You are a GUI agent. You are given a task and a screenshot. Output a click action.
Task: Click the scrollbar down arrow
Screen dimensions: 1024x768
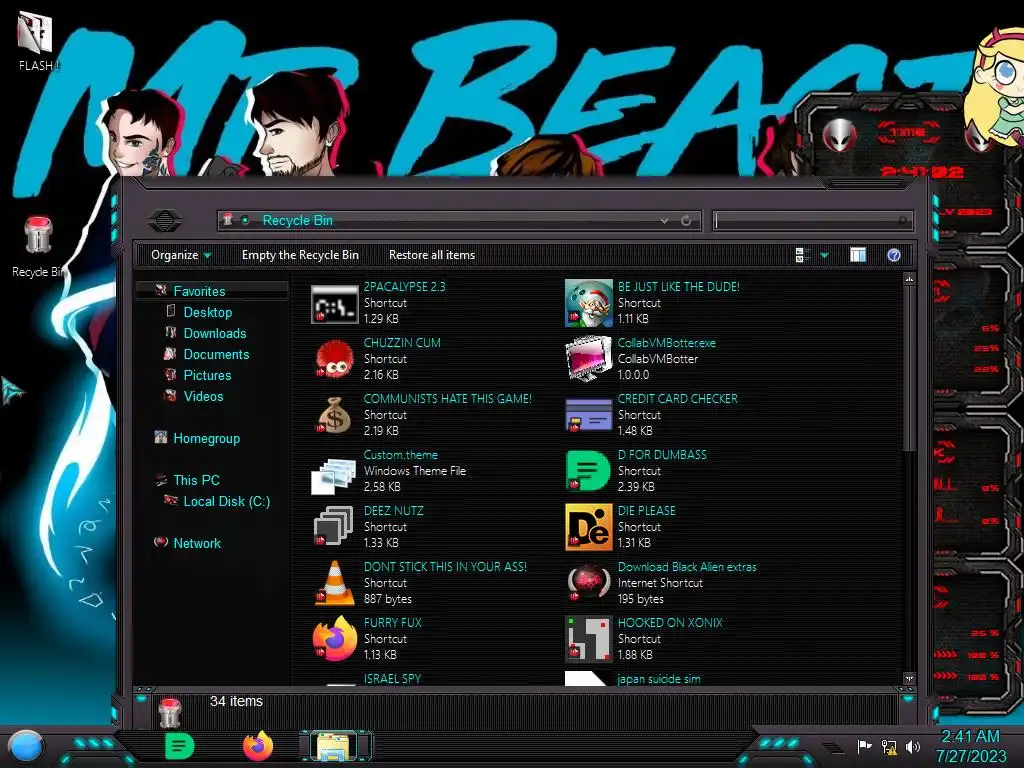[908, 679]
